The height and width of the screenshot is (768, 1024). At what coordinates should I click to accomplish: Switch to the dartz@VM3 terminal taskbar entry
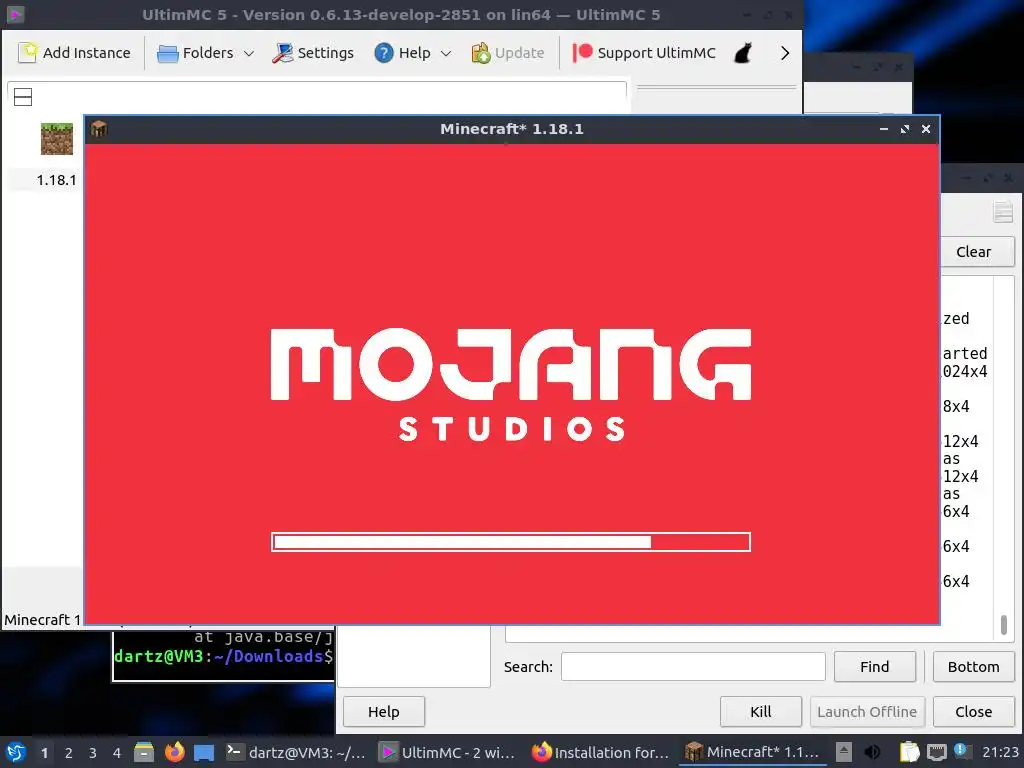pos(296,752)
